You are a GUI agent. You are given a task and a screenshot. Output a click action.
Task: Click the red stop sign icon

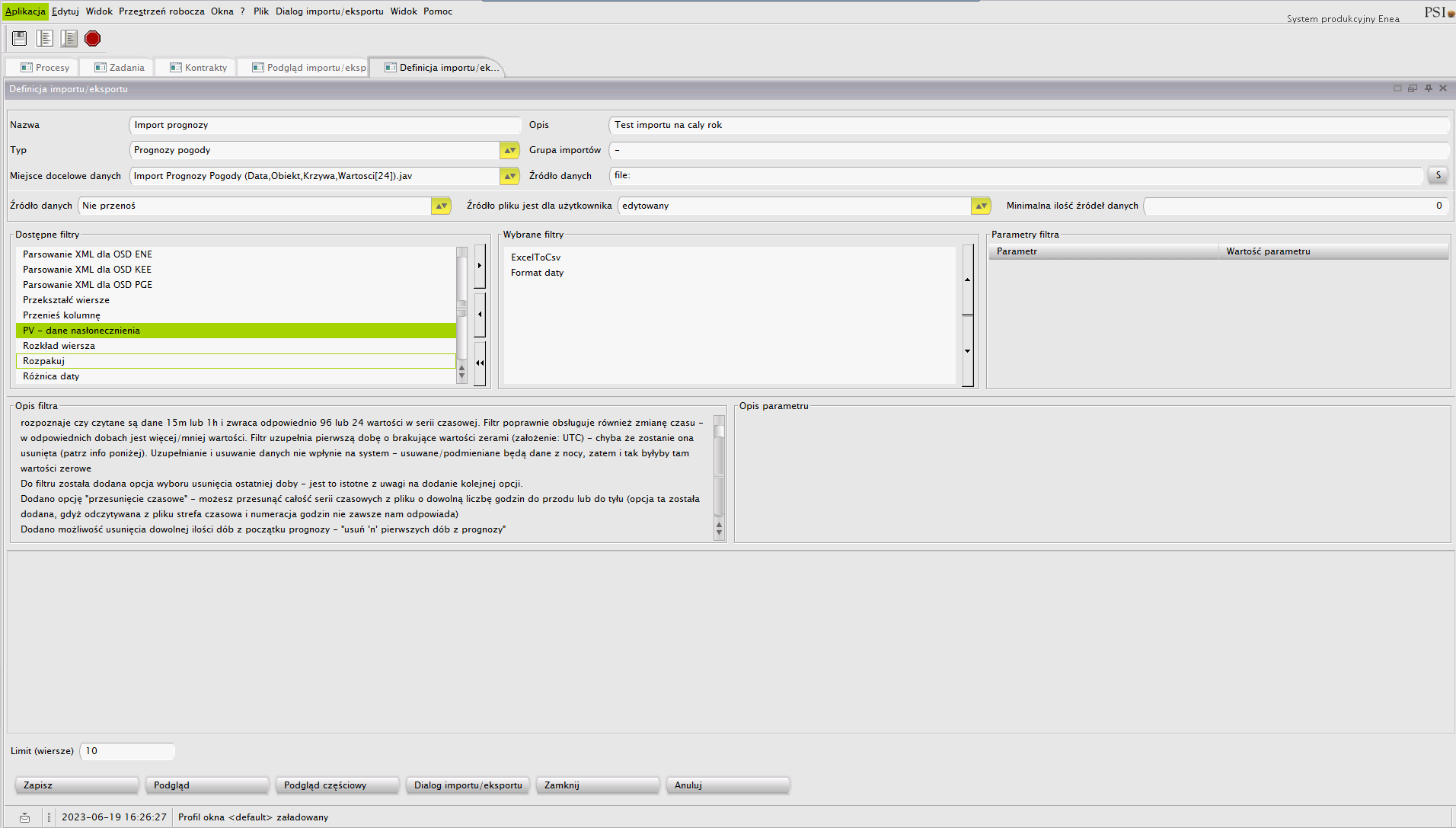coord(93,38)
